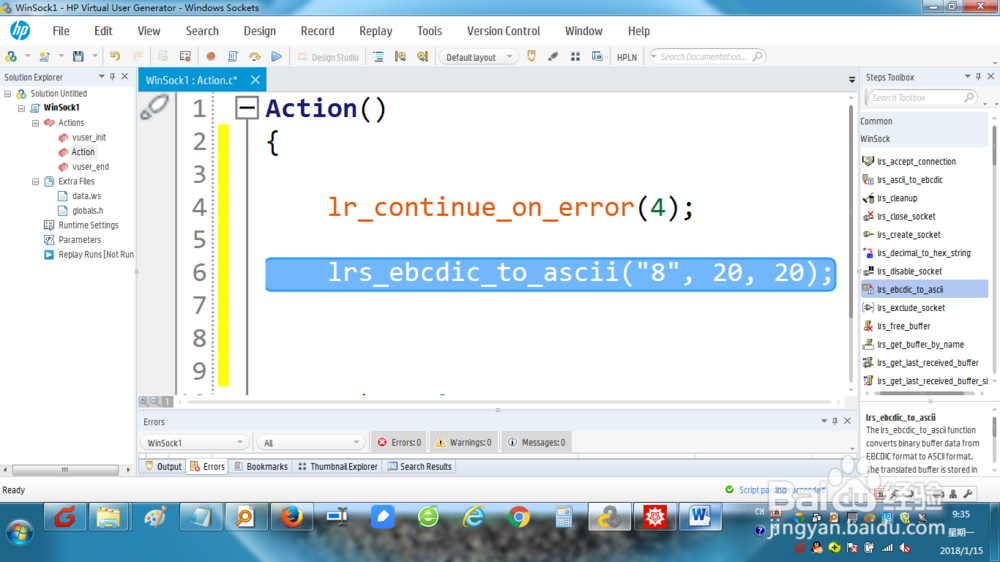
Task: Pin the Errors panel
Action: click(835, 421)
